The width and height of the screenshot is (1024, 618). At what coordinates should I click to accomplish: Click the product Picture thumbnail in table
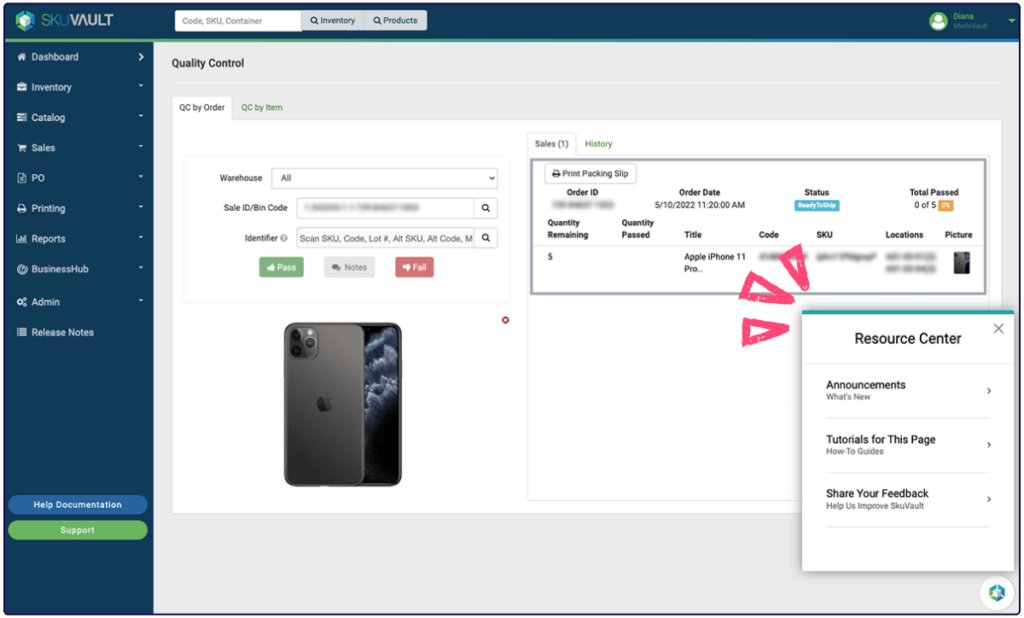pyautogui.click(x=961, y=263)
